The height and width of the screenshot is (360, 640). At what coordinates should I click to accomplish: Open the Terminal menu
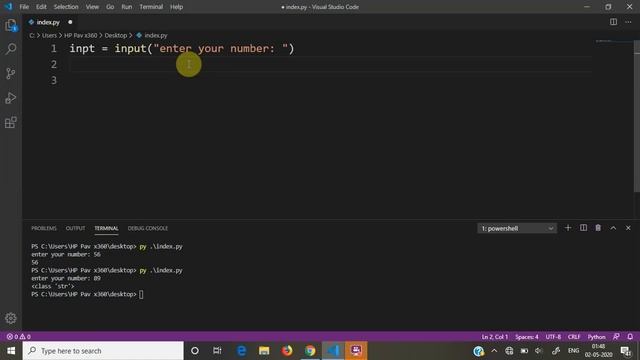coord(151,7)
